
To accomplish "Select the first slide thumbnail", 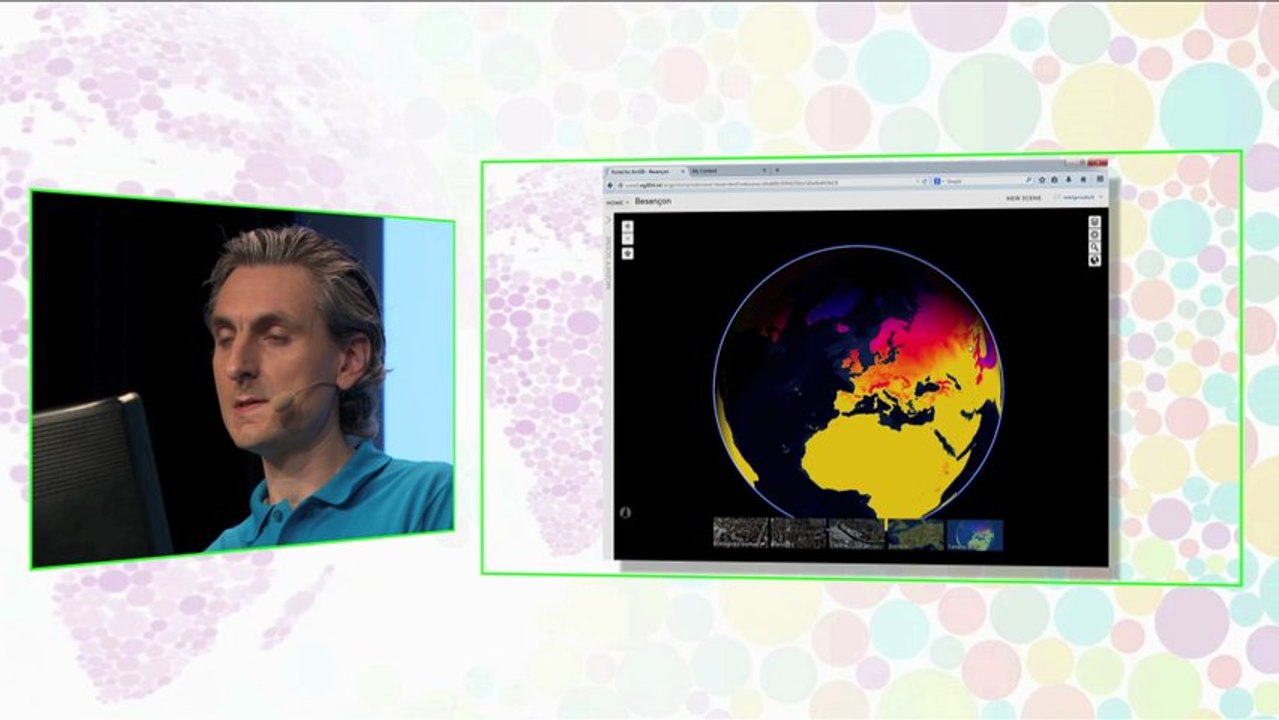I will 741,533.
